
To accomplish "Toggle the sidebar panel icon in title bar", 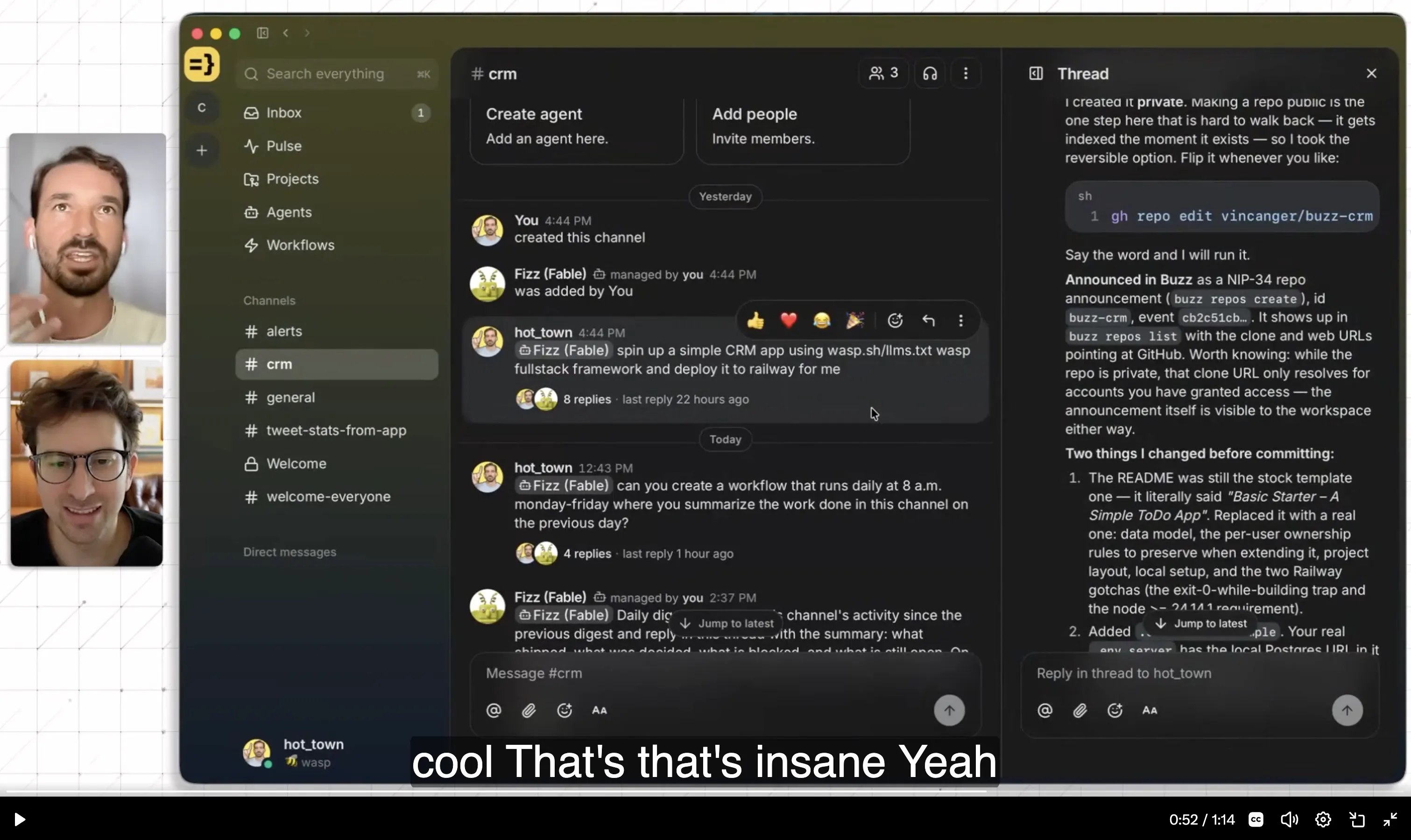I will pos(262,34).
